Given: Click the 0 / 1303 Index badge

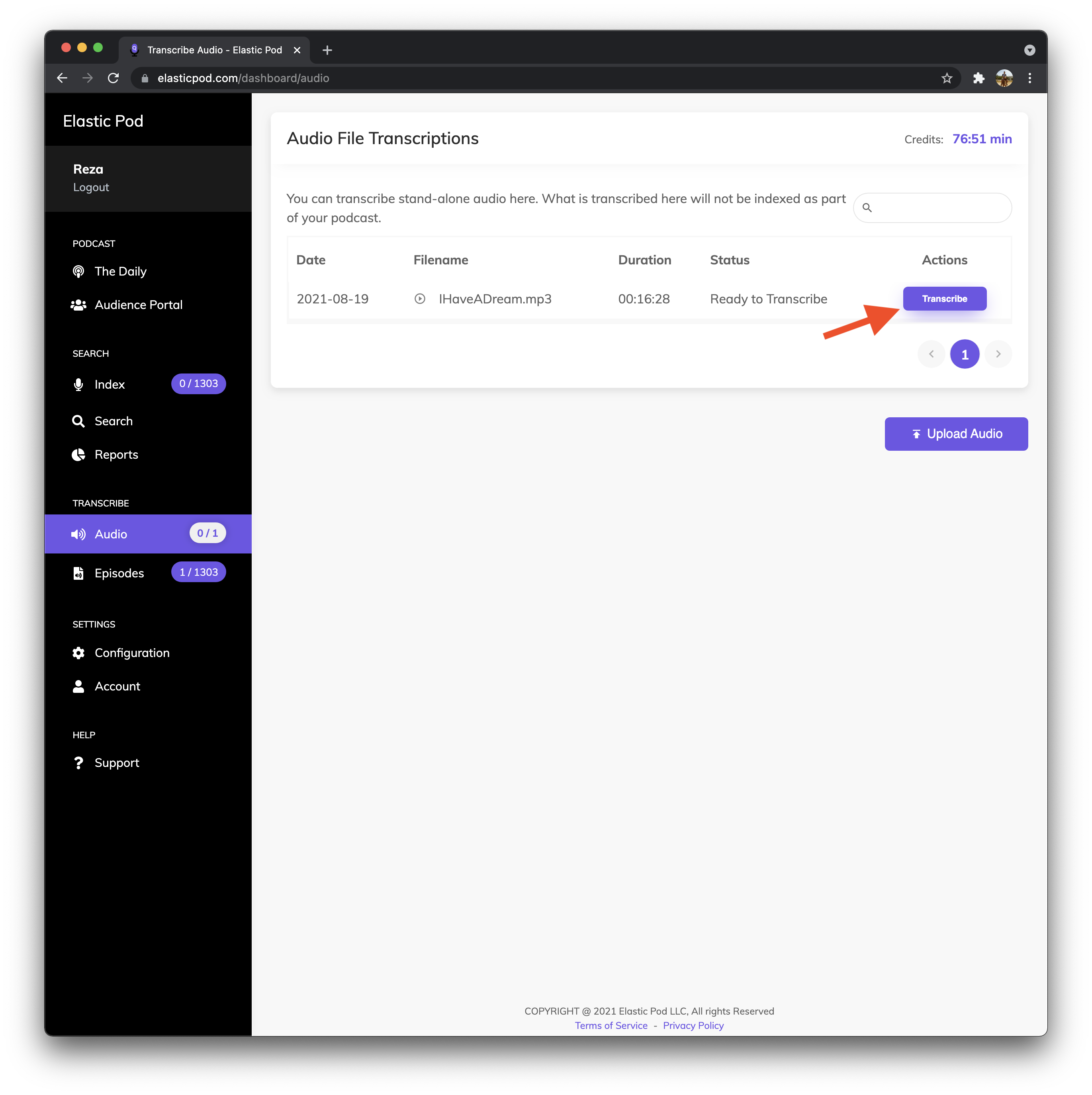Looking at the screenshot, I should pyautogui.click(x=198, y=384).
